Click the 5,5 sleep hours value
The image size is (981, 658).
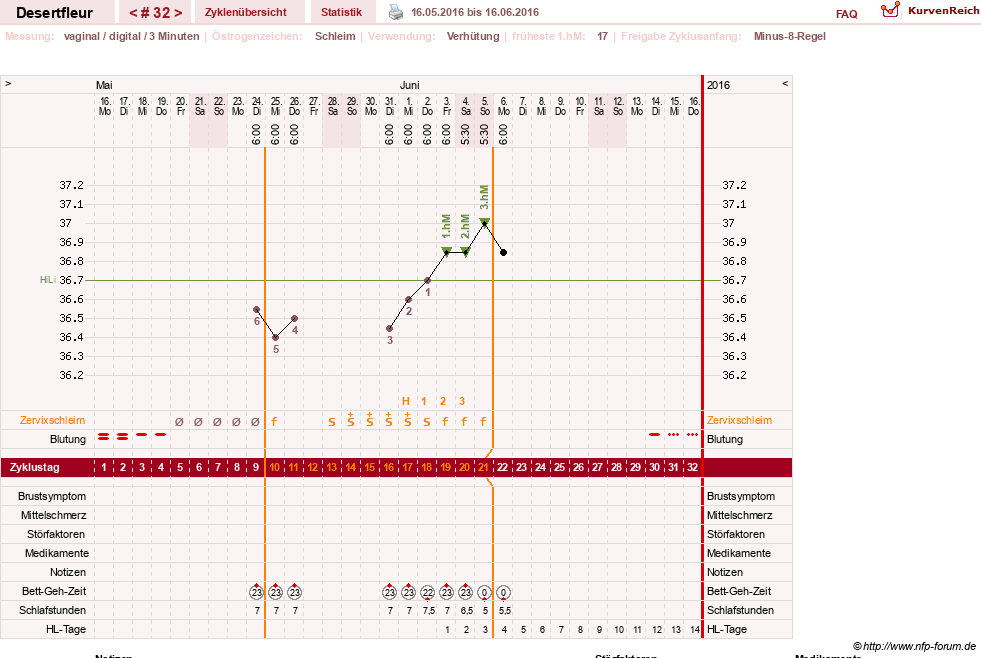click(x=505, y=610)
